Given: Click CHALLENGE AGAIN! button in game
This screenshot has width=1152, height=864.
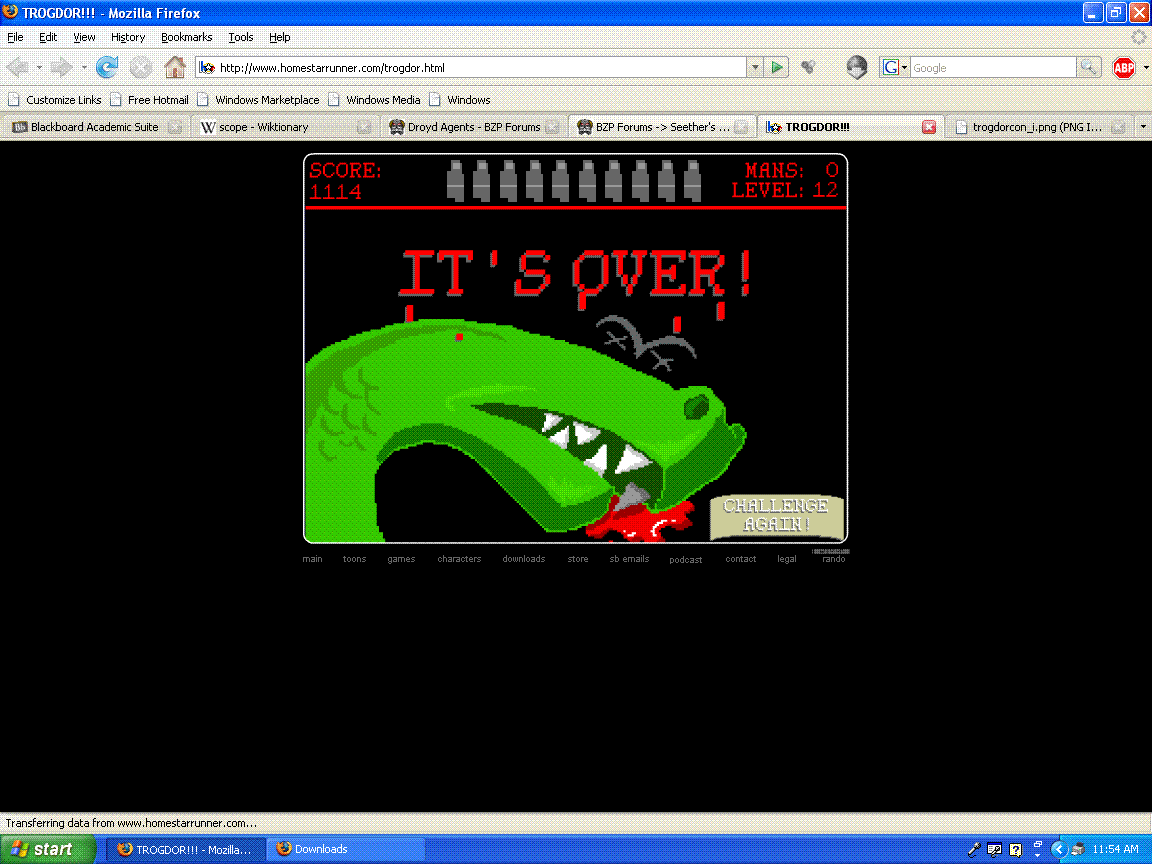Looking at the screenshot, I should (x=776, y=515).
